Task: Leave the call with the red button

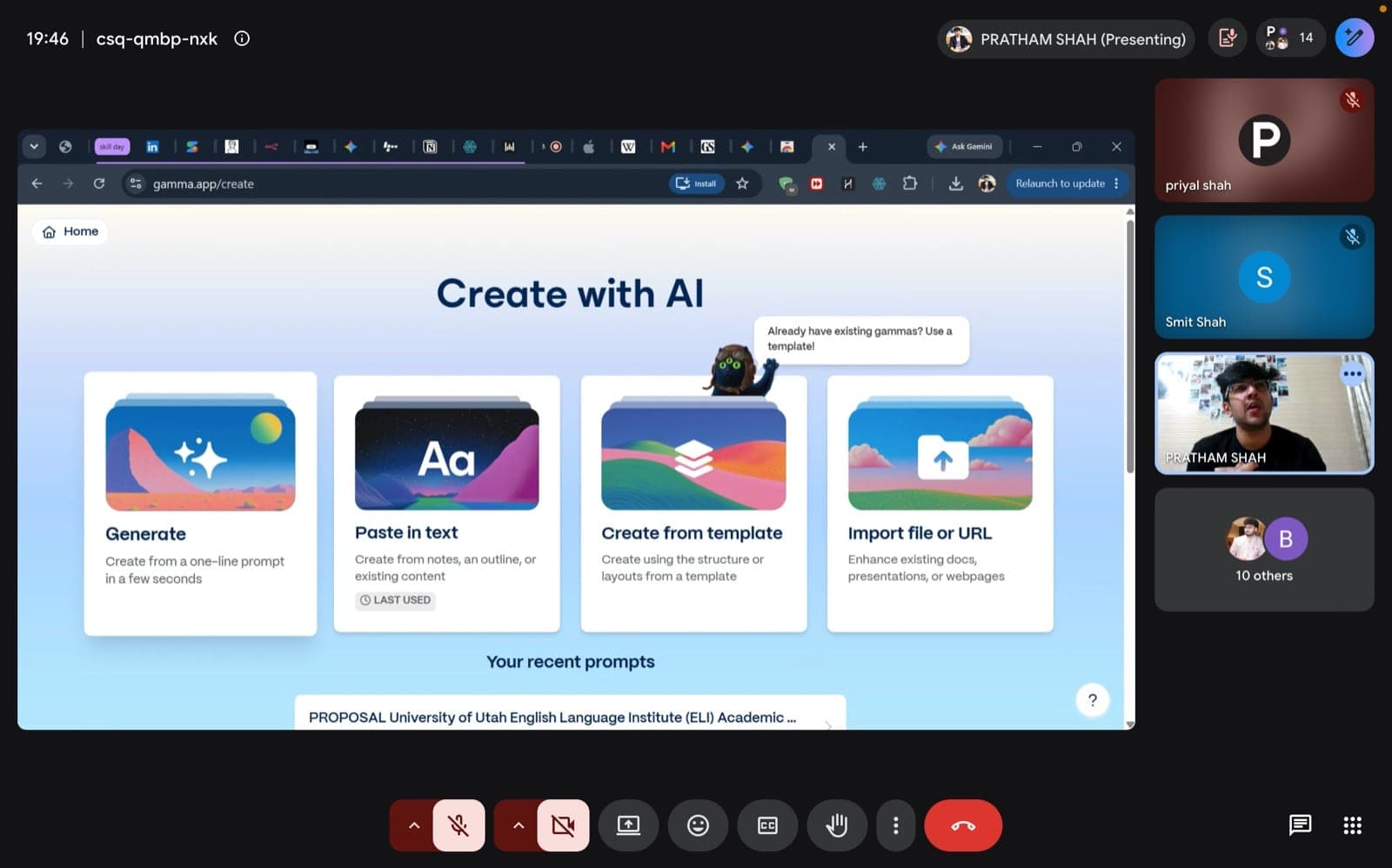Action: point(963,825)
